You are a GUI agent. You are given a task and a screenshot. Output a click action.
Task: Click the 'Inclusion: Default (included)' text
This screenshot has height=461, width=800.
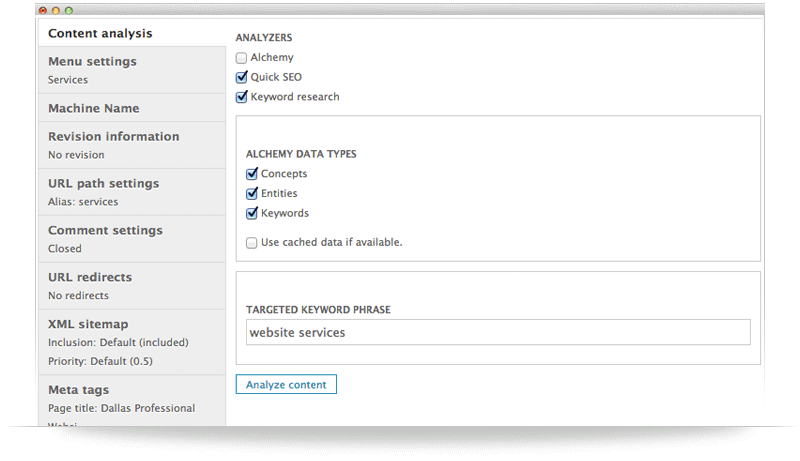click(x=118, y=343)
